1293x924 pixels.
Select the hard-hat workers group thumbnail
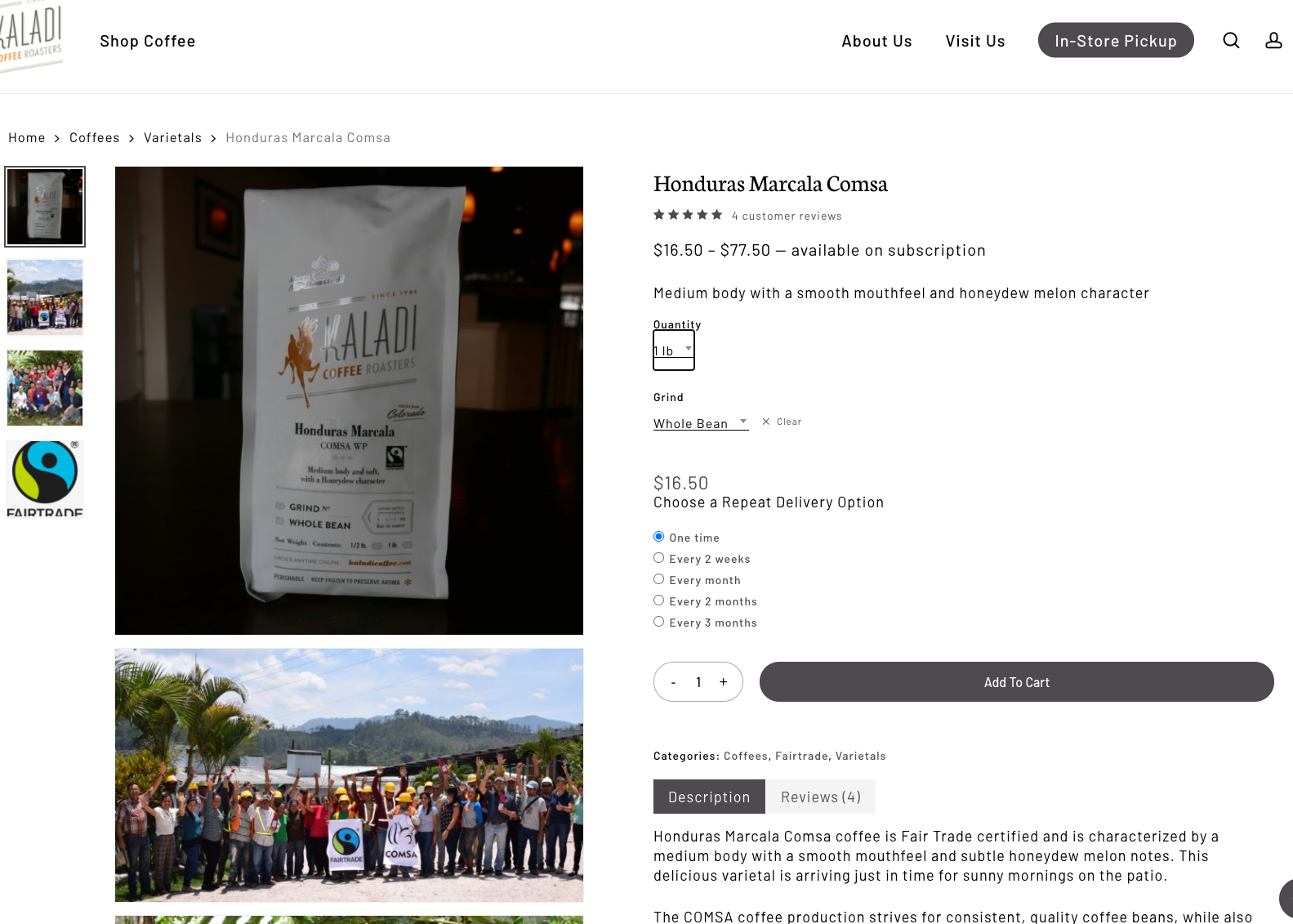45,297
